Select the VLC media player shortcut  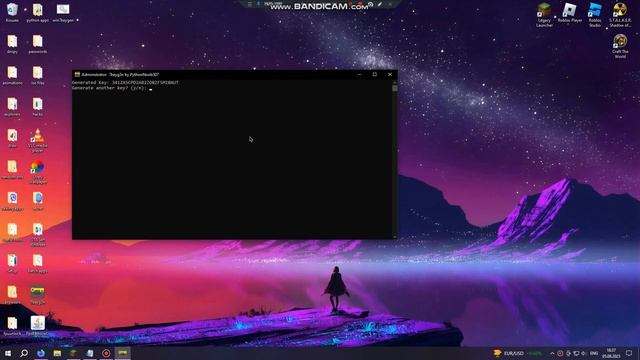[38, 140]
